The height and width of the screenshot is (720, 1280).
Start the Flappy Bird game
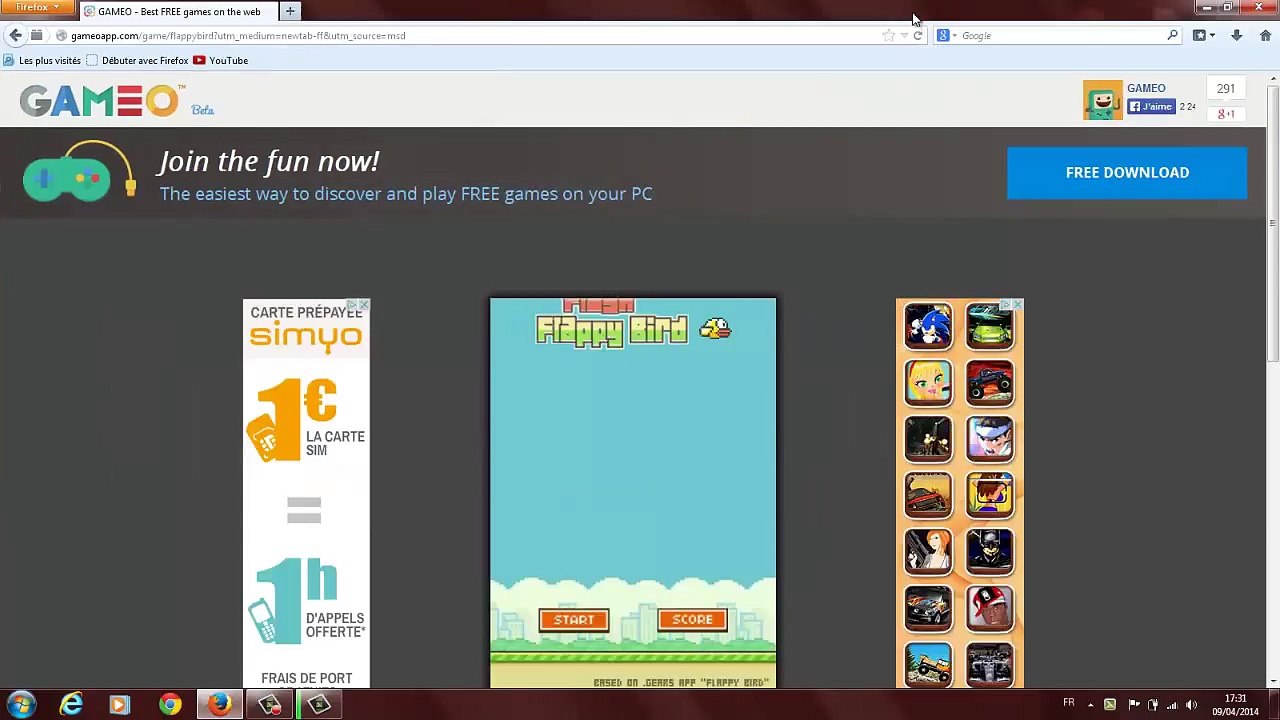coord(574,620)
